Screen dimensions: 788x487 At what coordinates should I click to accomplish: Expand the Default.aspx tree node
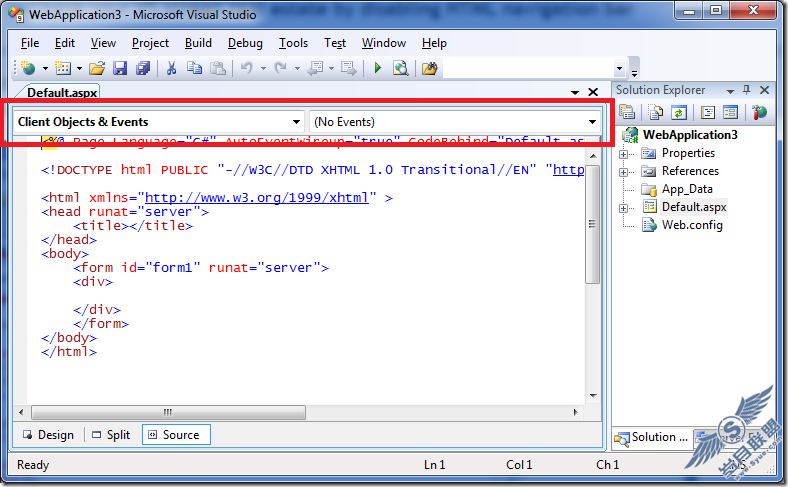[x=623, y=208]
